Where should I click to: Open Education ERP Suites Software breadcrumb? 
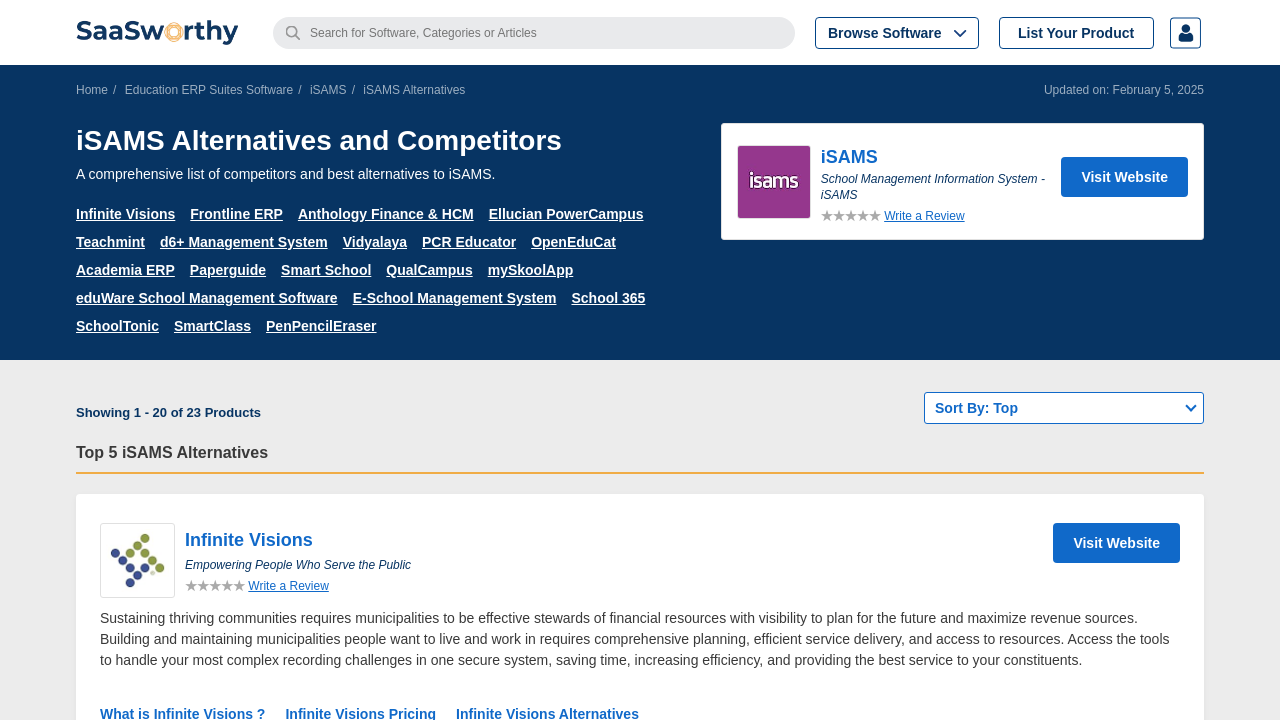point(208,90)
